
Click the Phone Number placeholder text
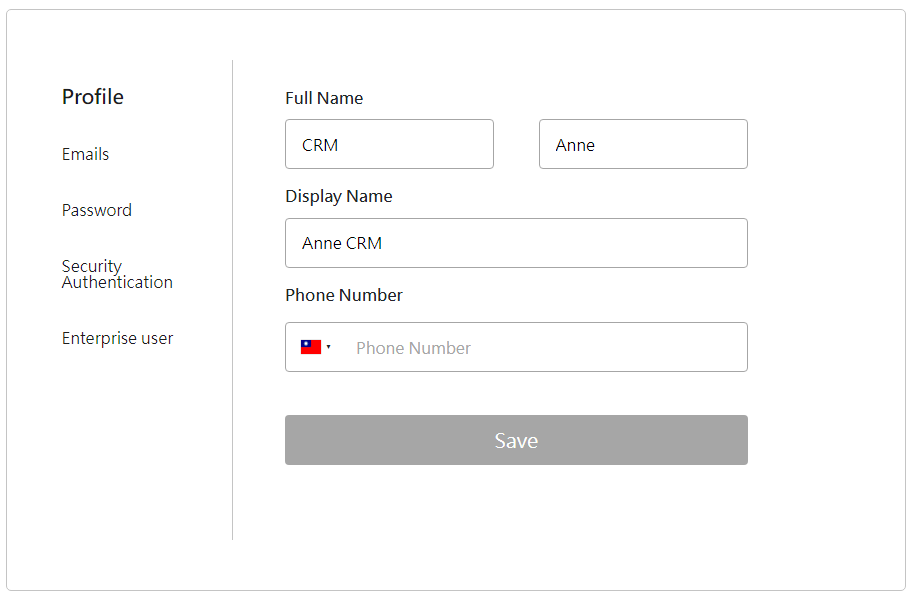pyautogui.click(x=413, y=348)
